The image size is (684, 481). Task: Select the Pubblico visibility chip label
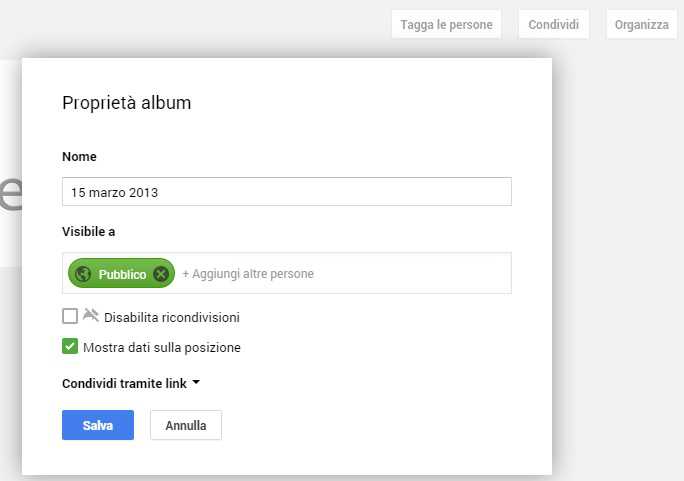pos(122,274)
